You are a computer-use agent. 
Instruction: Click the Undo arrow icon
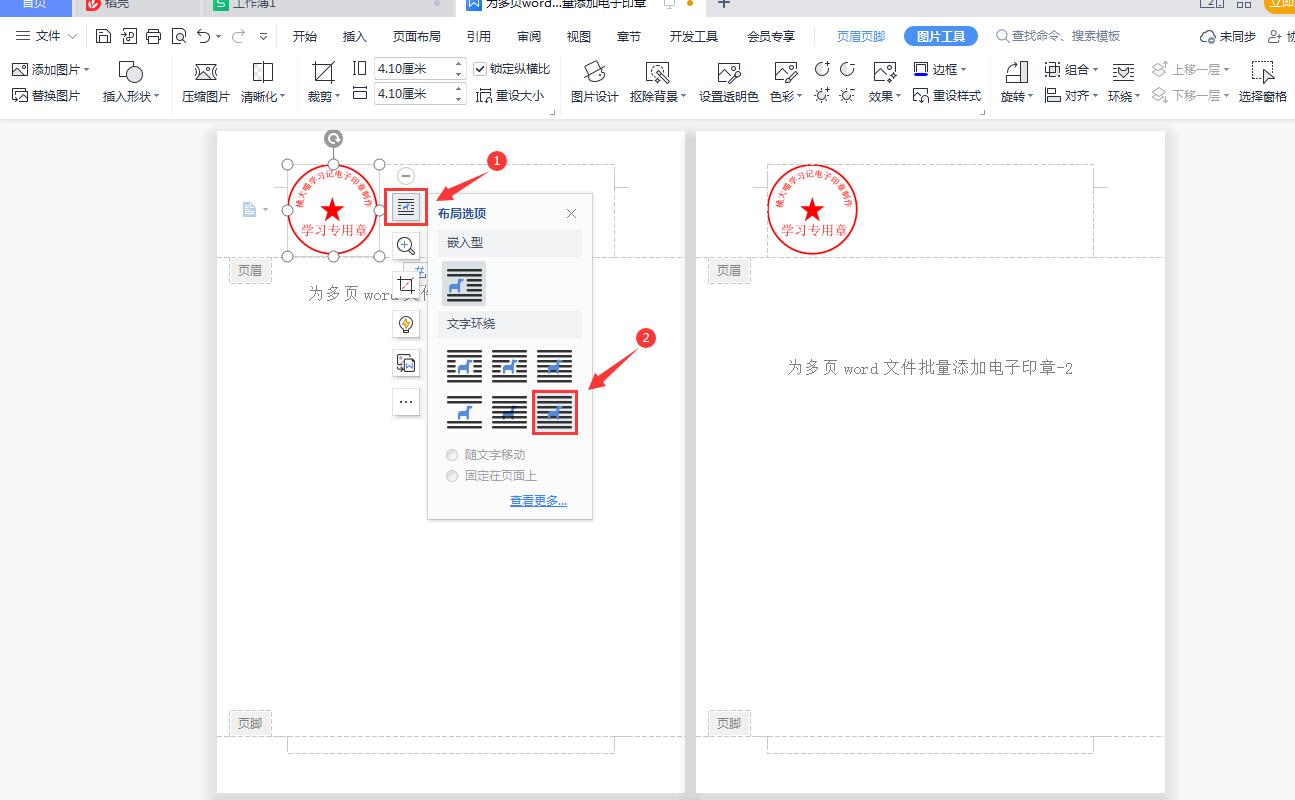tap(204, 36)
